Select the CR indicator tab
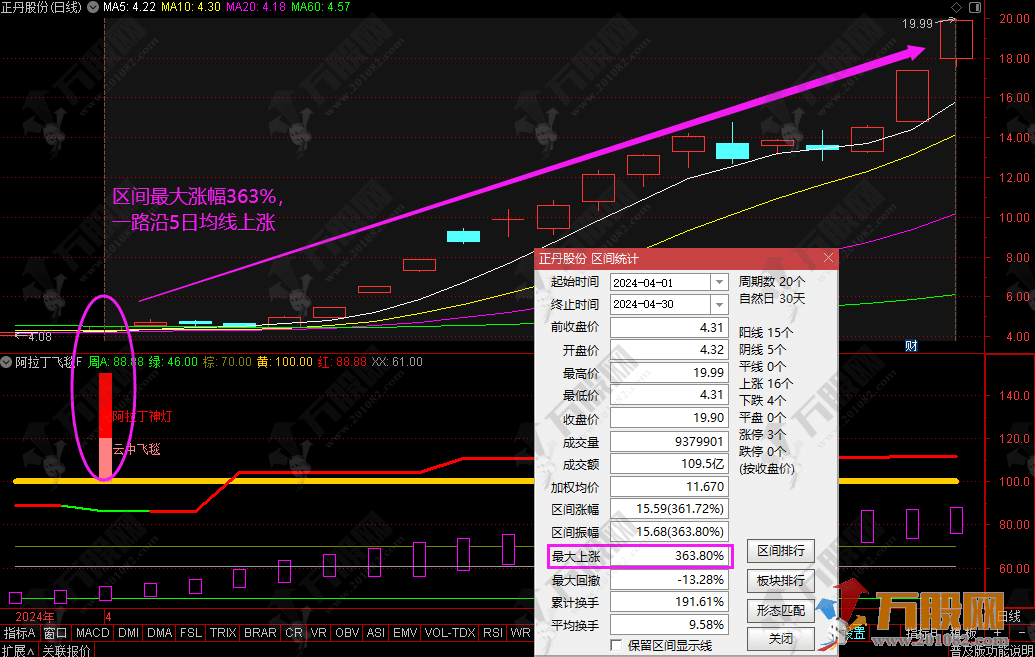1035x657 pixels. (x=294, y=633)
